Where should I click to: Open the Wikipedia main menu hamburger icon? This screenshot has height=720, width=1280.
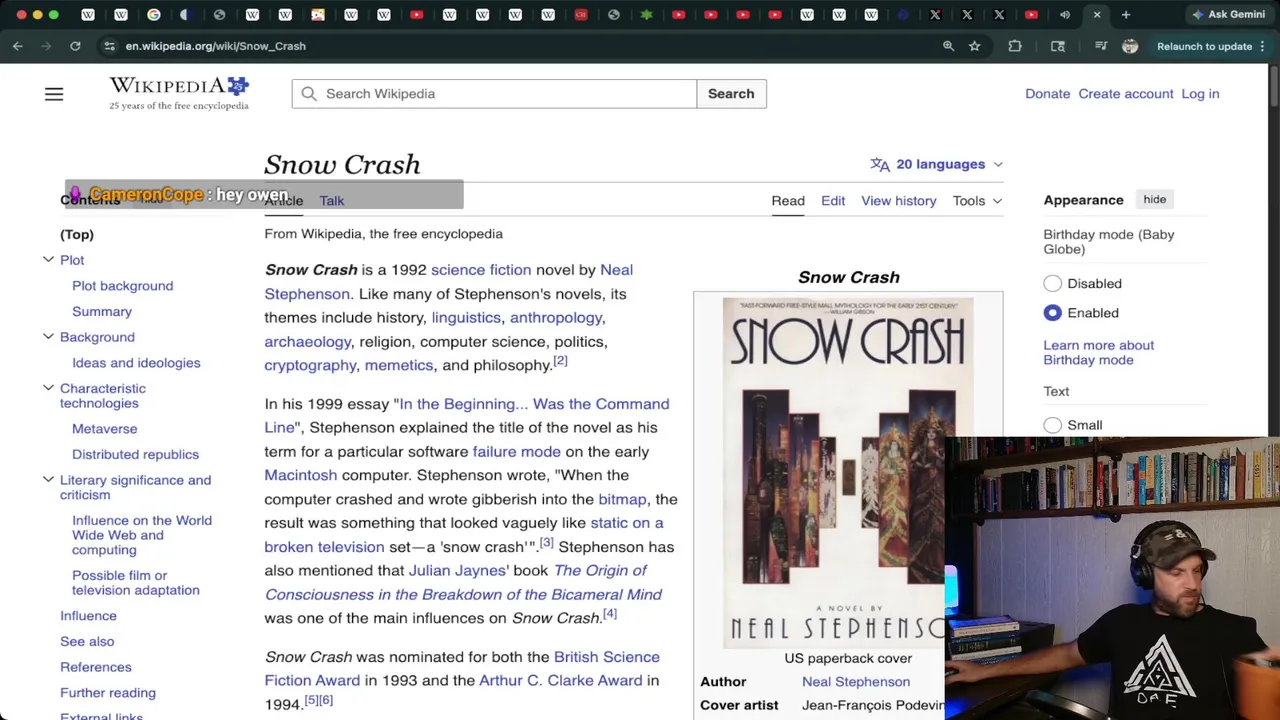[x=54, y=94]
